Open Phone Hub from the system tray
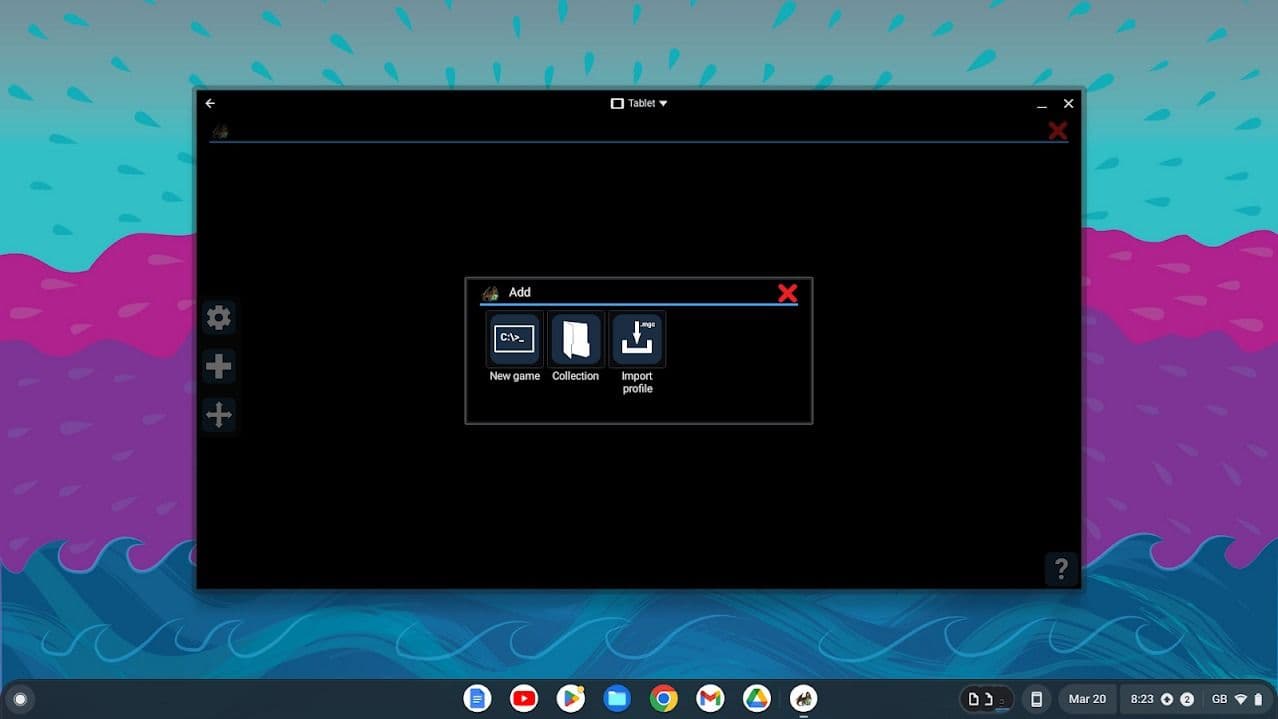The width and height of the screenshot is (1278, 719). [1037, 698]
